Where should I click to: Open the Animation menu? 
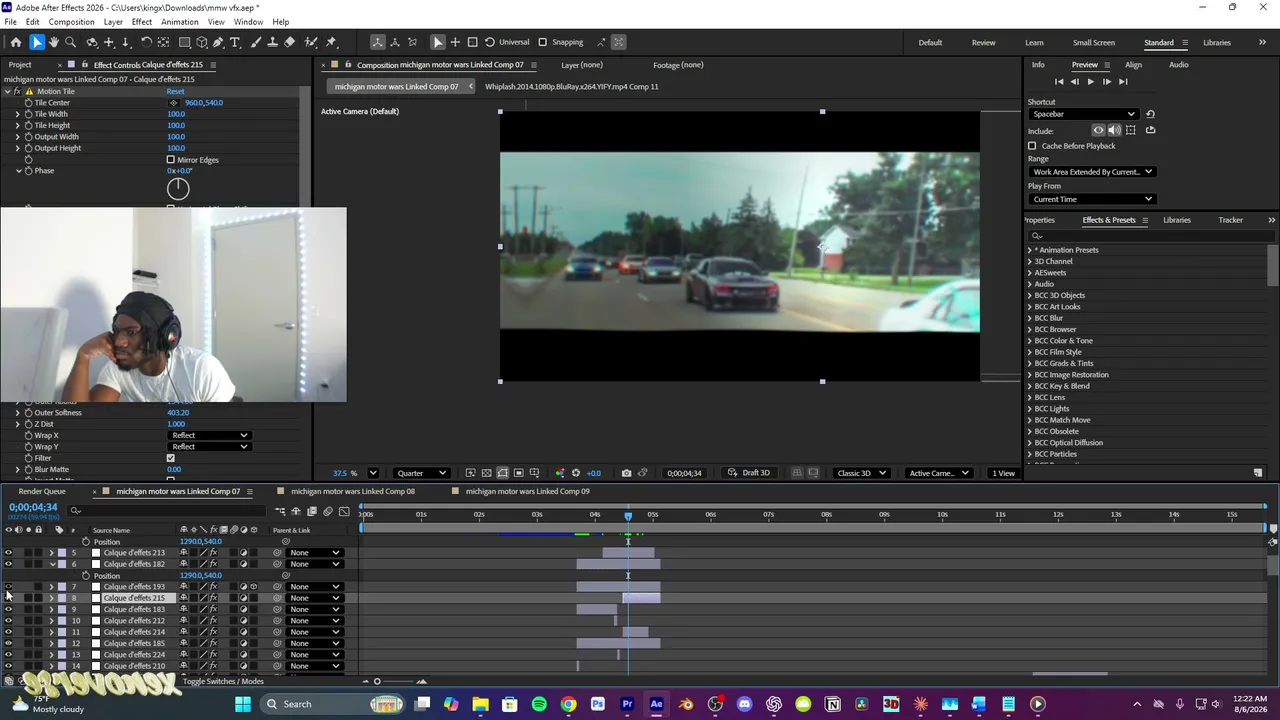point(179,22)
